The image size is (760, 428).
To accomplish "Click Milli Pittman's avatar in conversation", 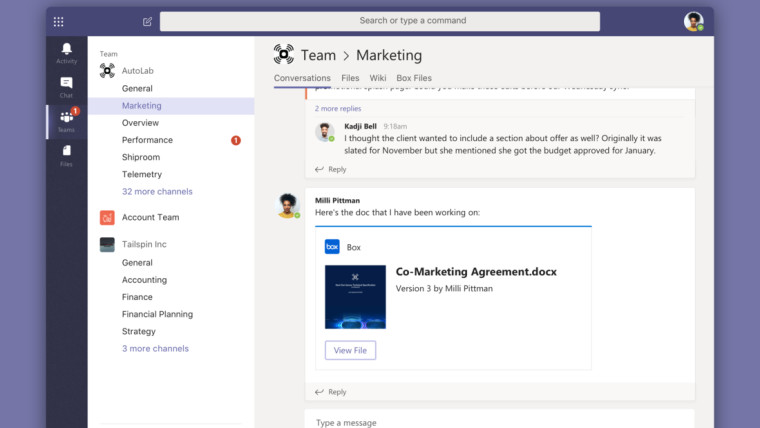I will coord(287,205).
